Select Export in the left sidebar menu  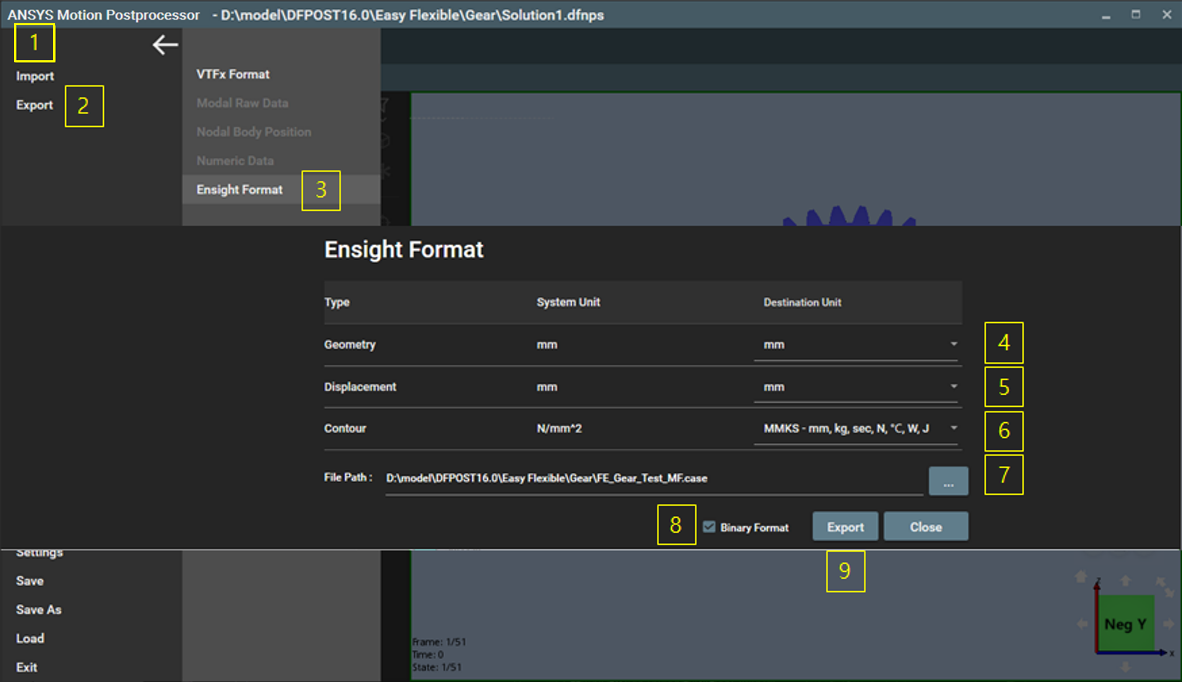(34, 104)
